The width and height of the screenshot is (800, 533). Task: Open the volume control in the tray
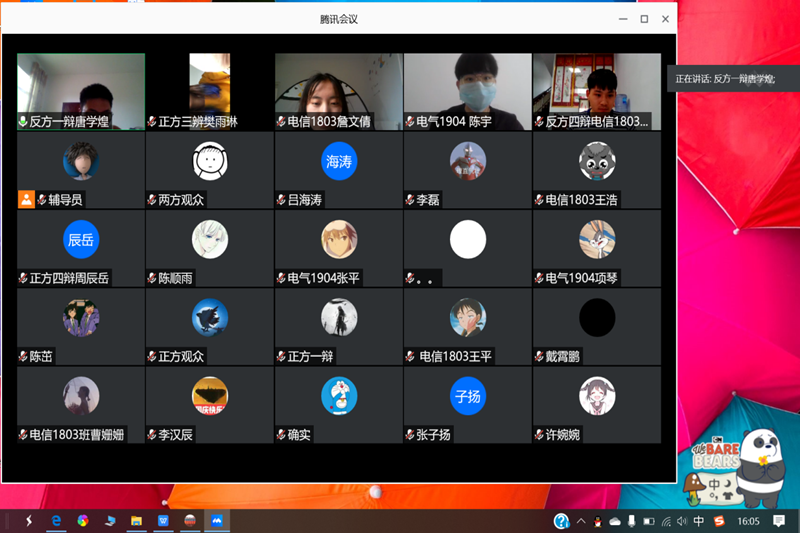[x=682, y=521]
